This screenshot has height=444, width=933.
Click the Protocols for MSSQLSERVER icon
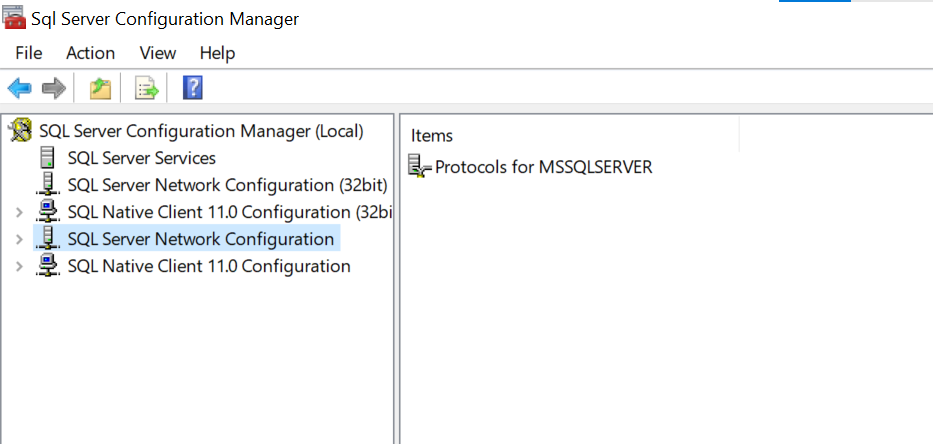(420, 167)
